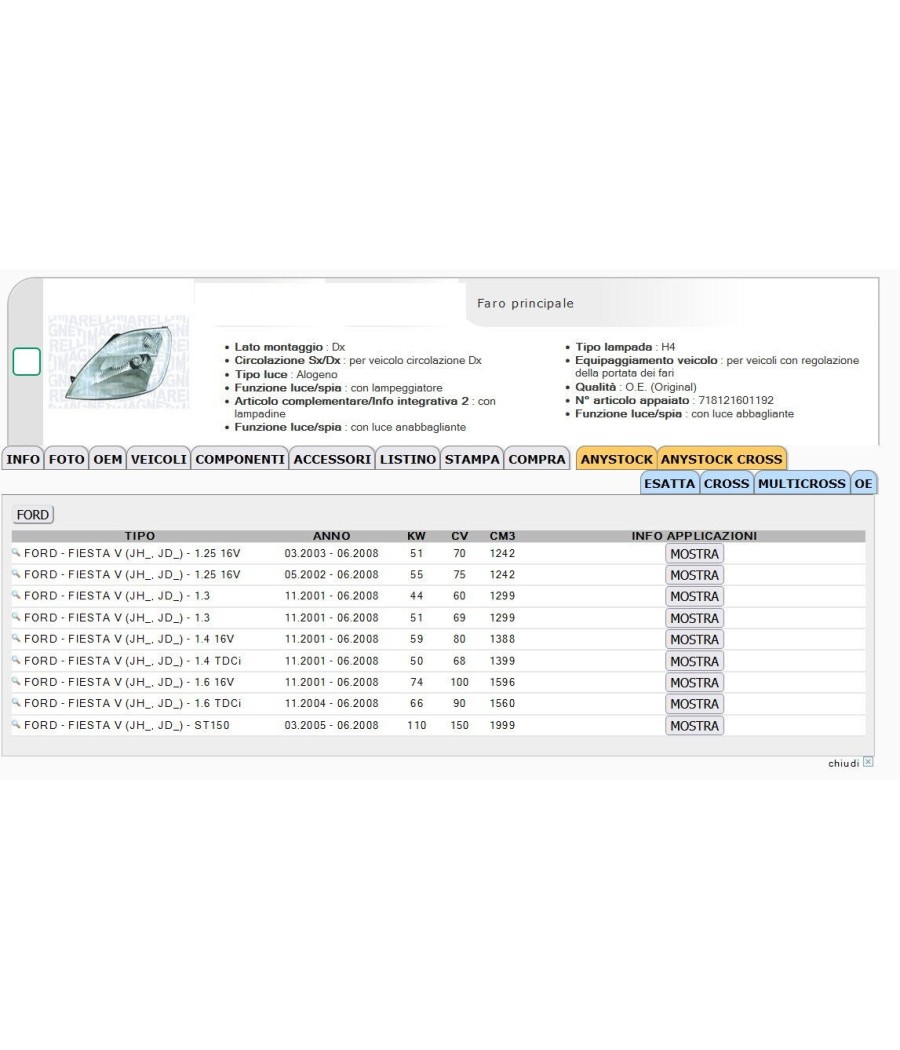Select the ESATTA tab
The image size is (900, 1050).
tap(670, 483)
